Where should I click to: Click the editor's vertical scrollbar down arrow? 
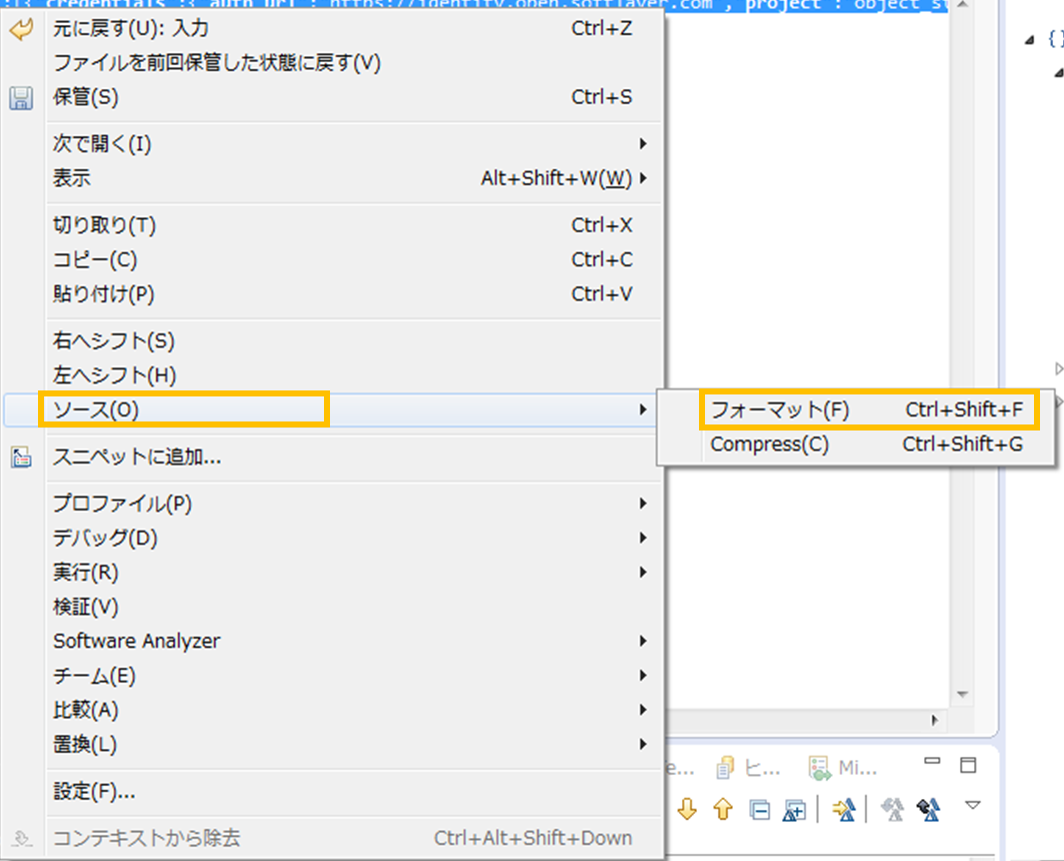[x=961, y=694]
